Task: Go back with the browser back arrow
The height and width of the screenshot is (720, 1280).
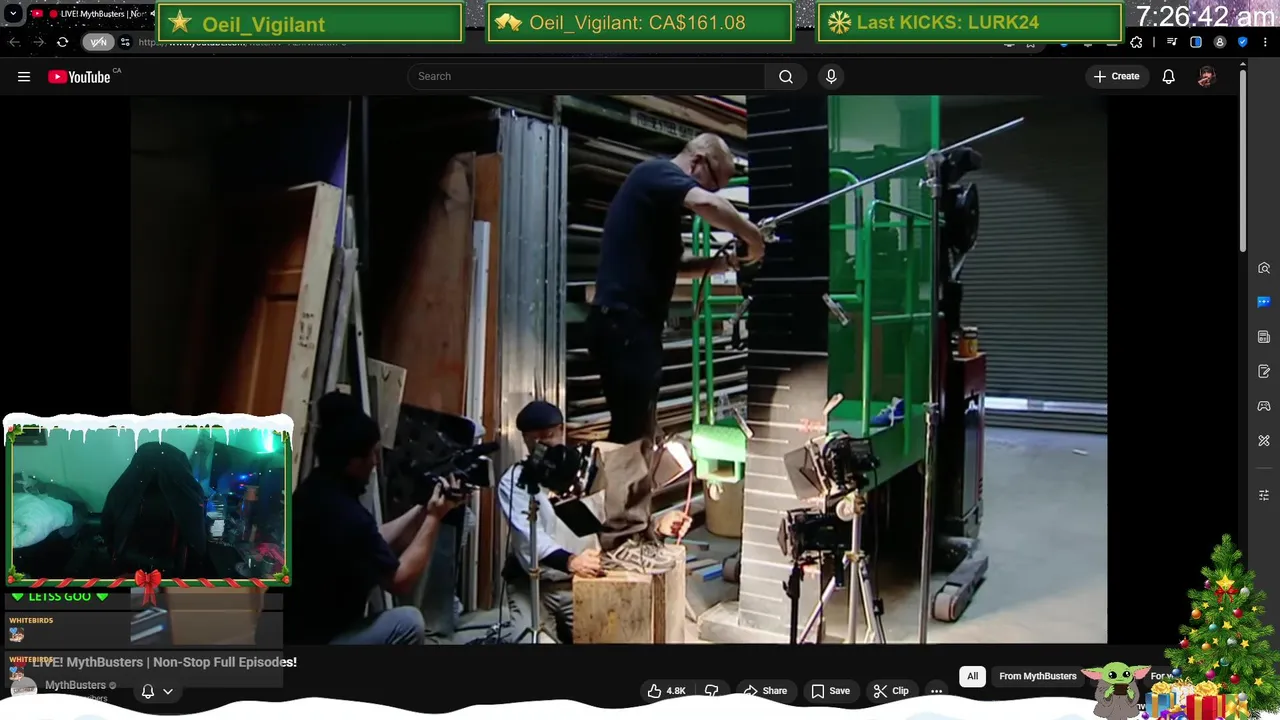Action: point(14,42)
